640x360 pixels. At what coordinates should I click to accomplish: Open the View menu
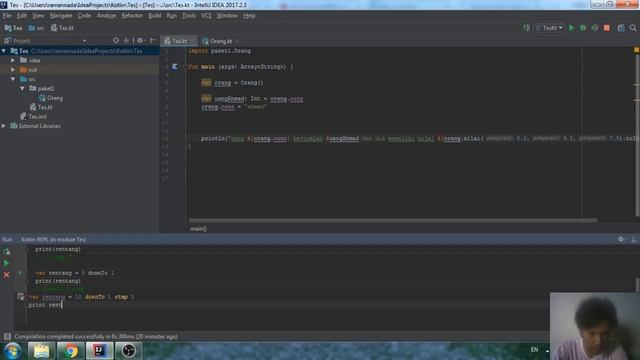coord(38,16)
